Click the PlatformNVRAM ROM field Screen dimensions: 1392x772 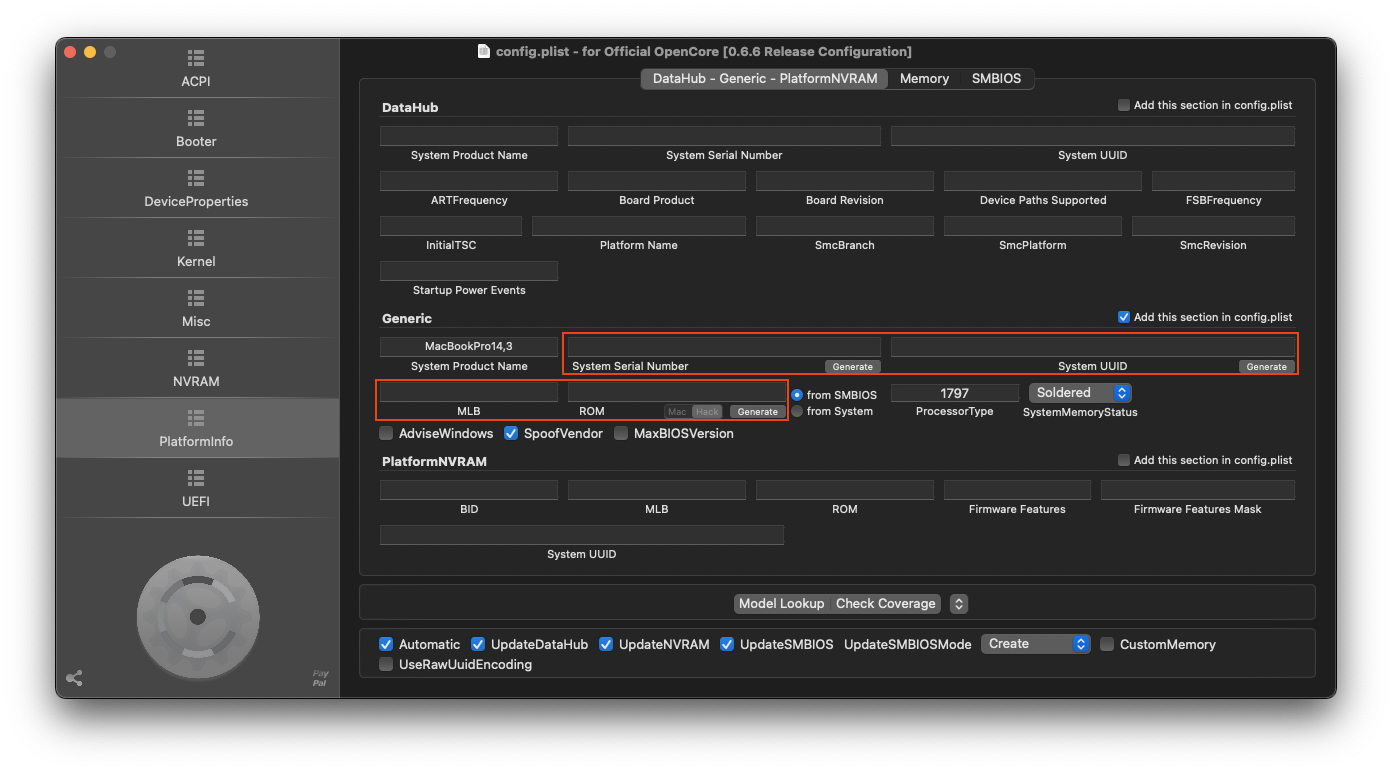(845, 490)
